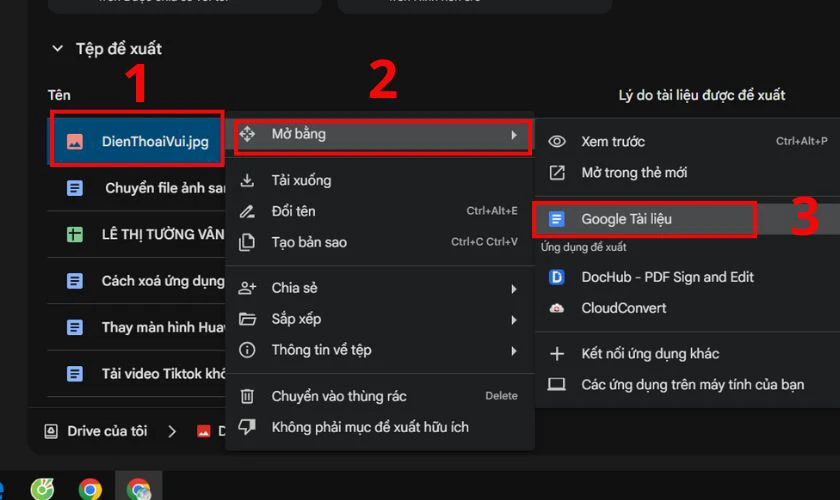Image resolution: width=840 pixels, height=500 pixels.
Task: Click the plus icon for connecting apps
Action: pos(557,354)
